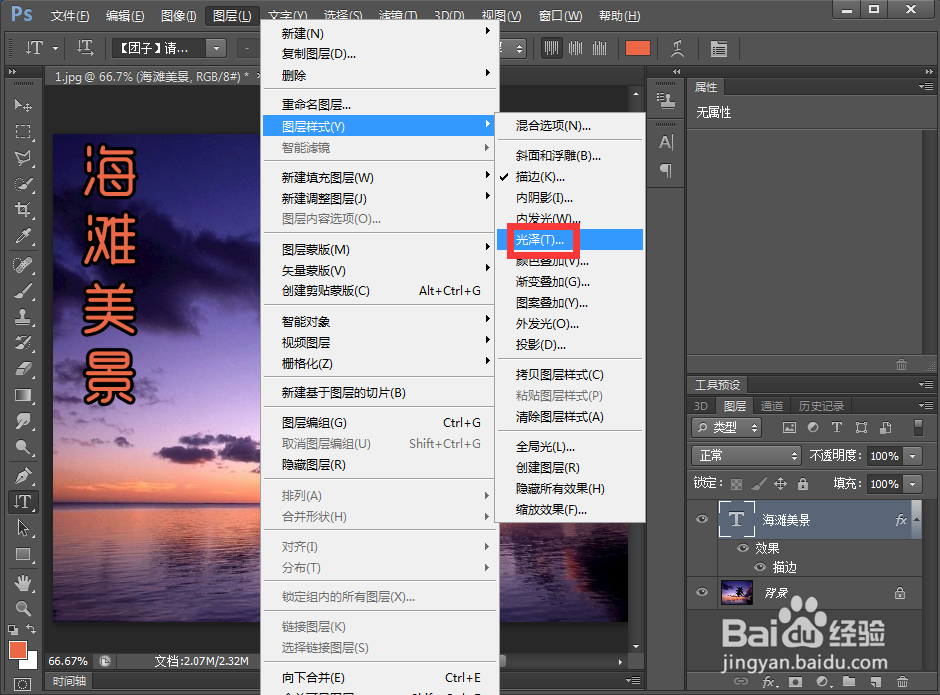
Task: Toggle visibility of 海滩美景 text layer
Action: pyautogui.click(x=702, y=518)
